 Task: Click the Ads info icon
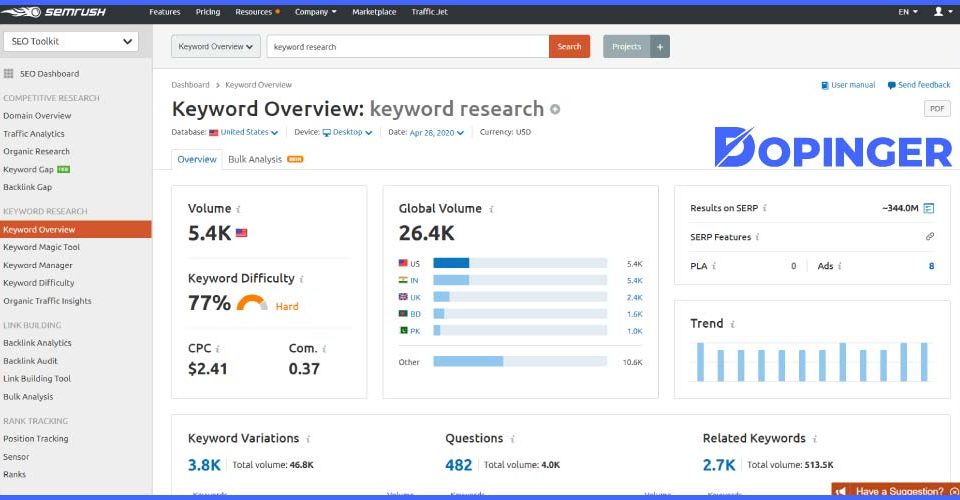point(839,266)
